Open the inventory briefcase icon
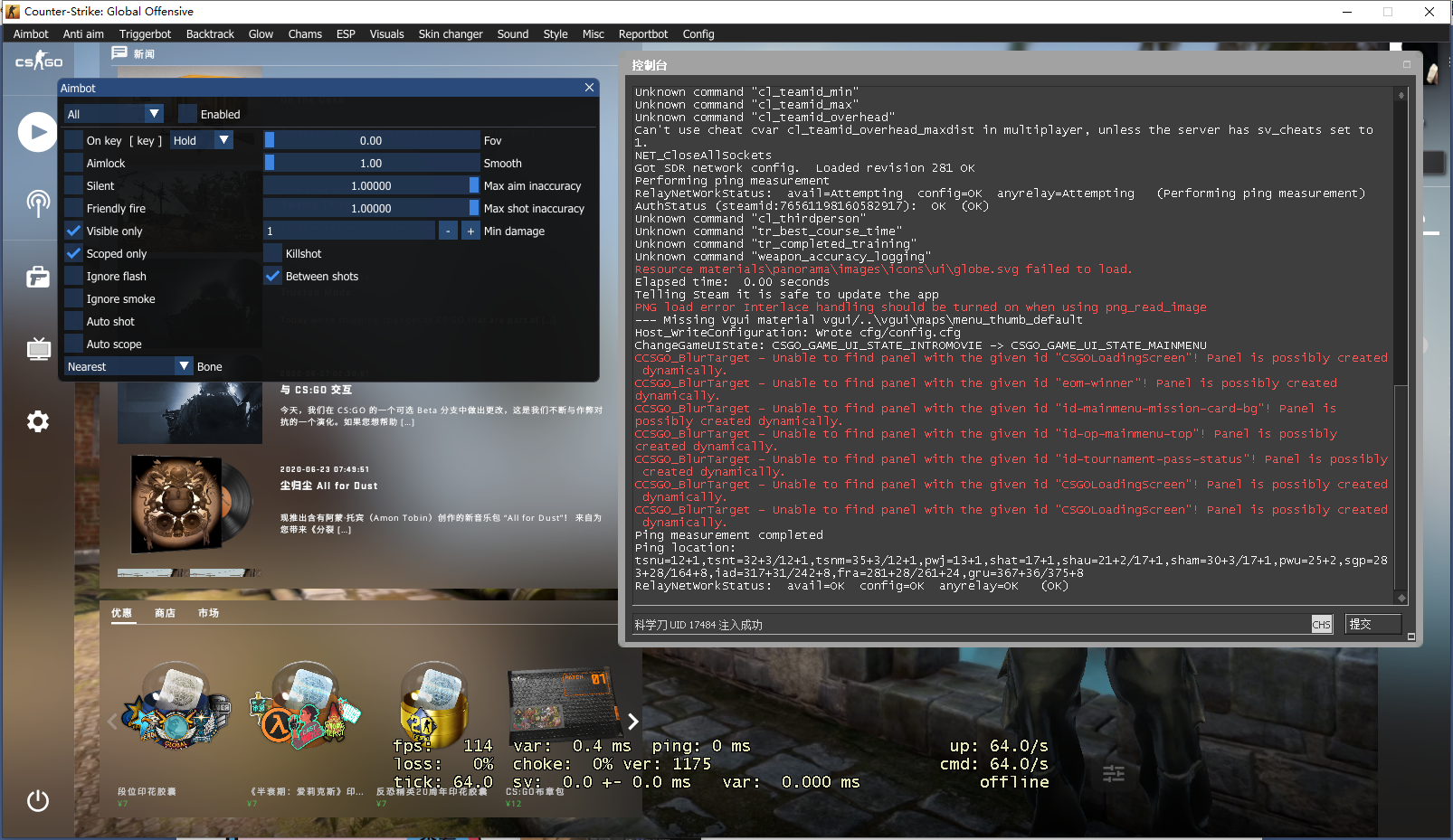 (38, 277)
